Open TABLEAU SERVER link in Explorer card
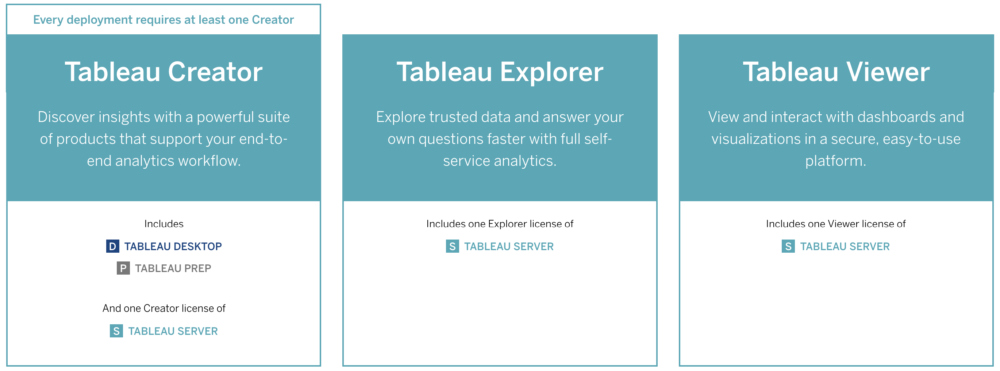Screen dimensions: 1000x371 point(509,246)
